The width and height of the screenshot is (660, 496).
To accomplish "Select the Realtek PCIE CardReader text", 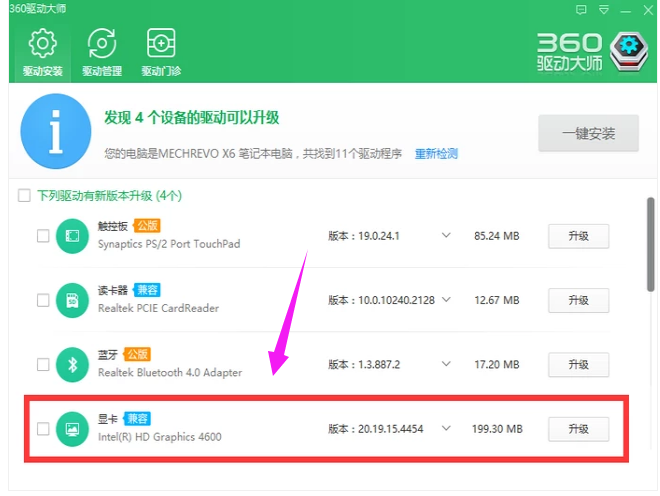I will point(158,309).
